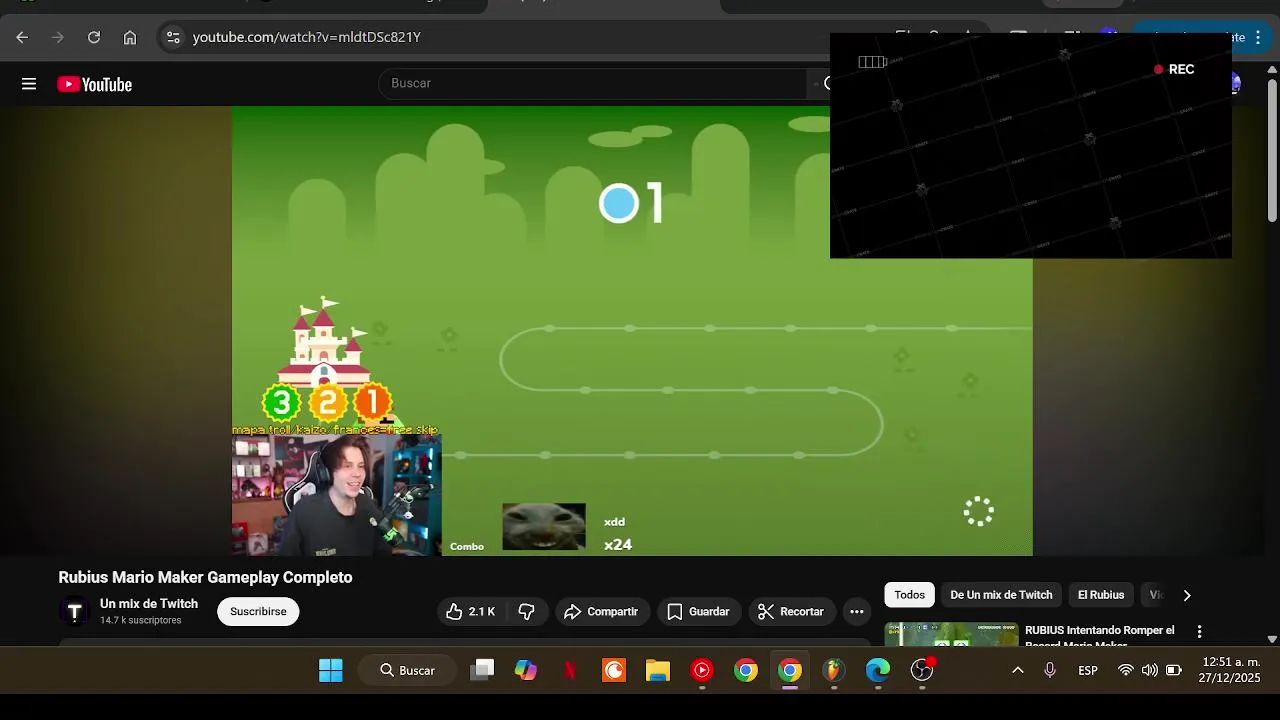Click the YouTube Buscar search field

click(592, 83)
